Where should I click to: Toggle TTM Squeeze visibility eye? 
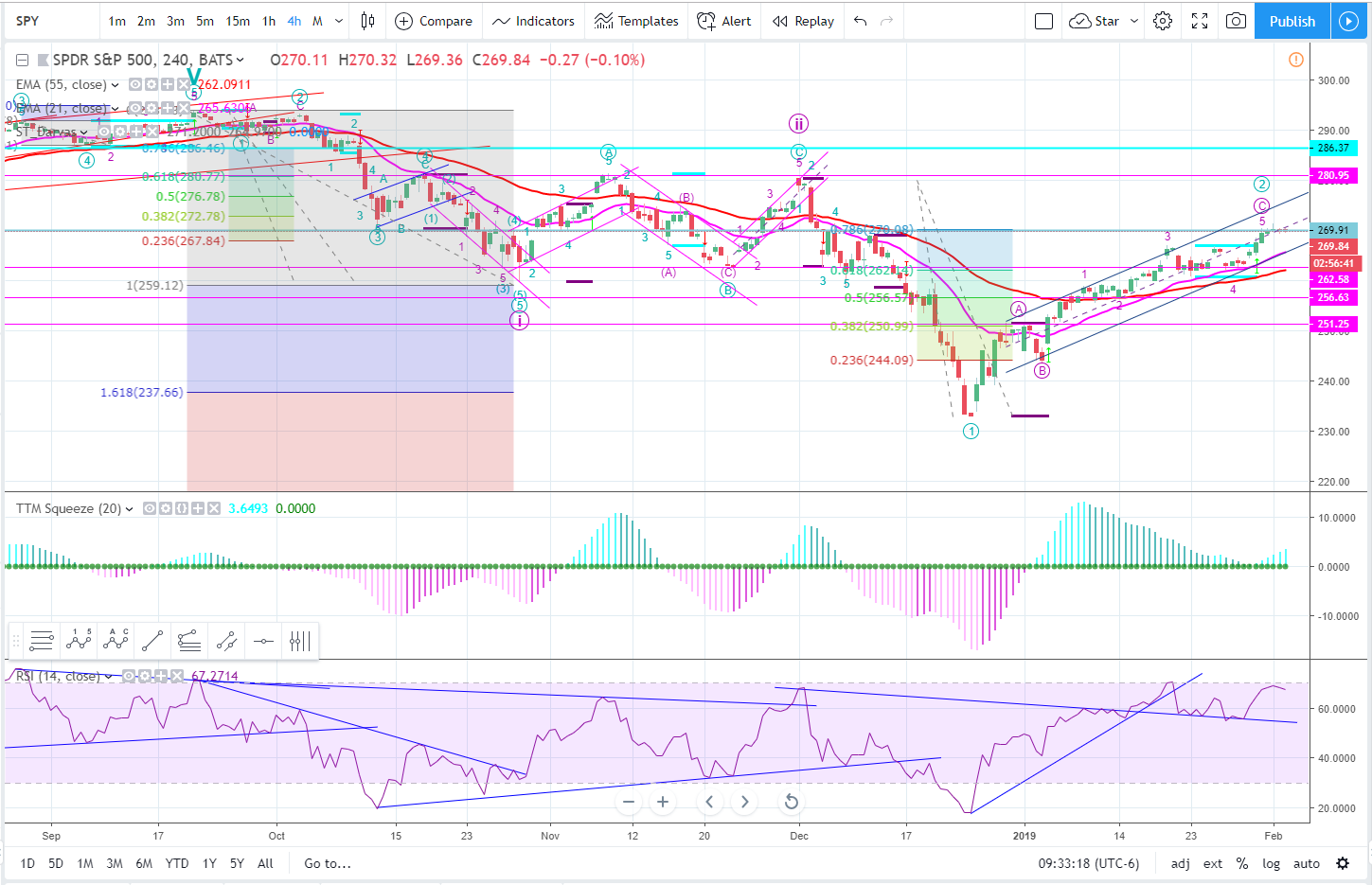point(150,508)
